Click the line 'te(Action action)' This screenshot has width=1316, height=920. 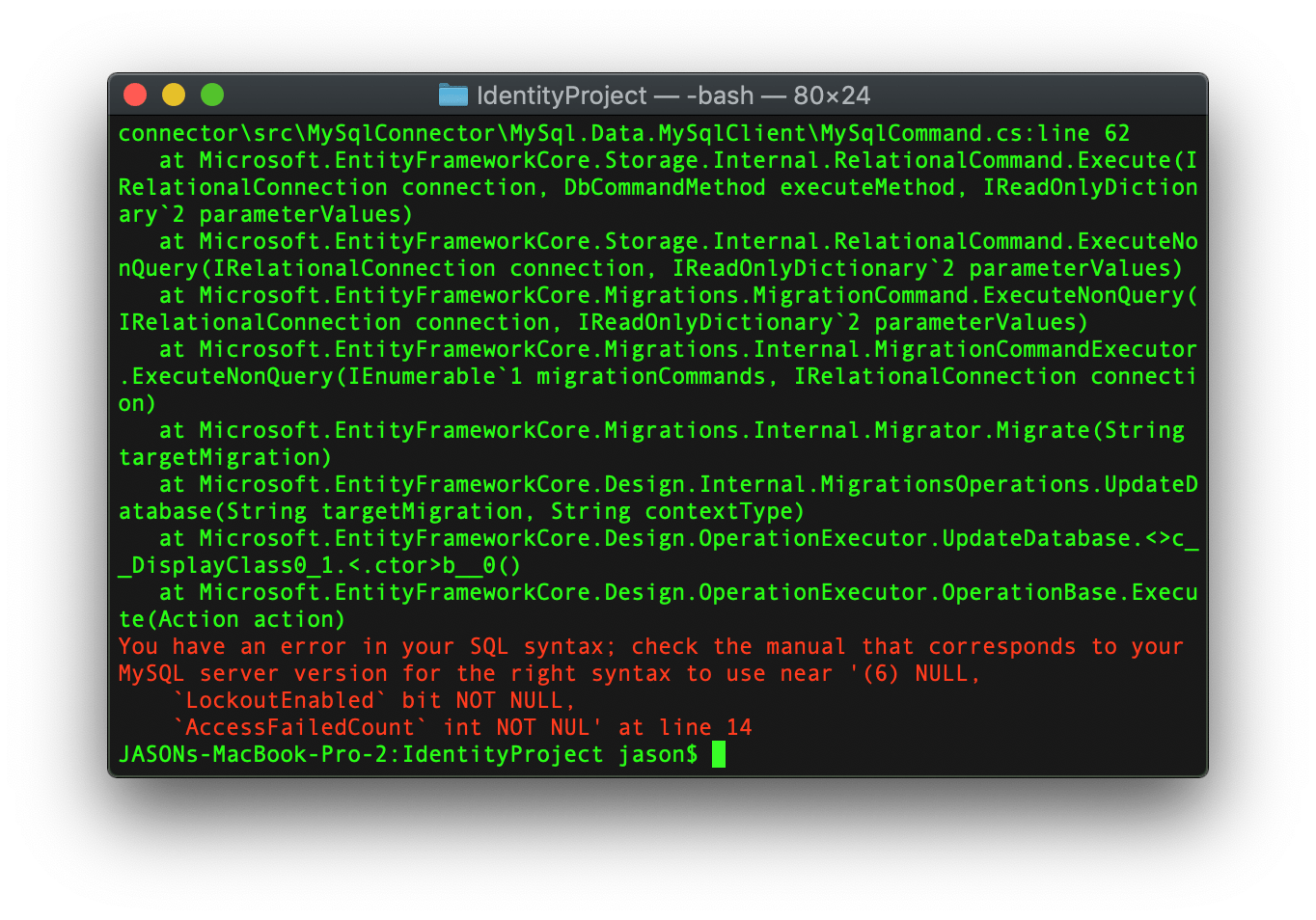[x=232, y=619]
